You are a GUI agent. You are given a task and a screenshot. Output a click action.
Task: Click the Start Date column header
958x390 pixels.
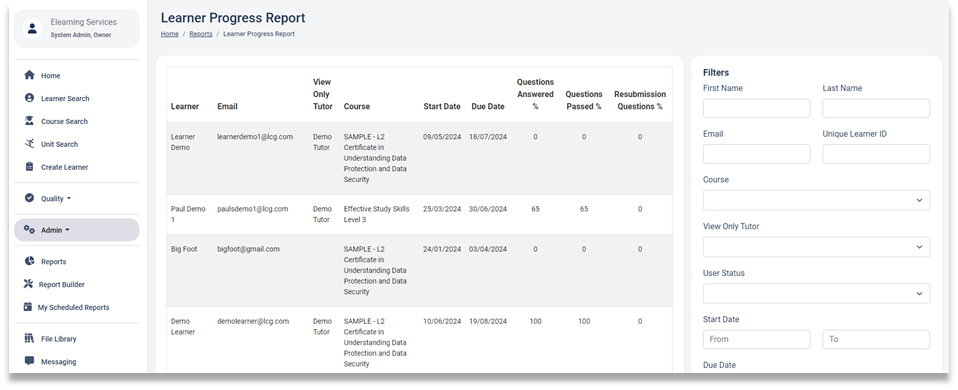click(x=442, y=106)
